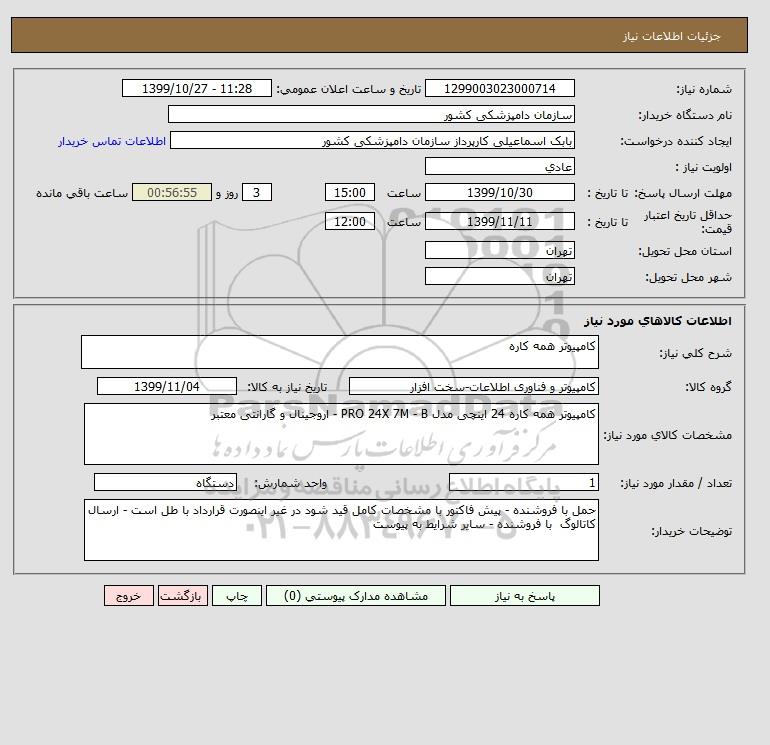Click the 'شماره نیاز:' label

click(x=704, y=89)
